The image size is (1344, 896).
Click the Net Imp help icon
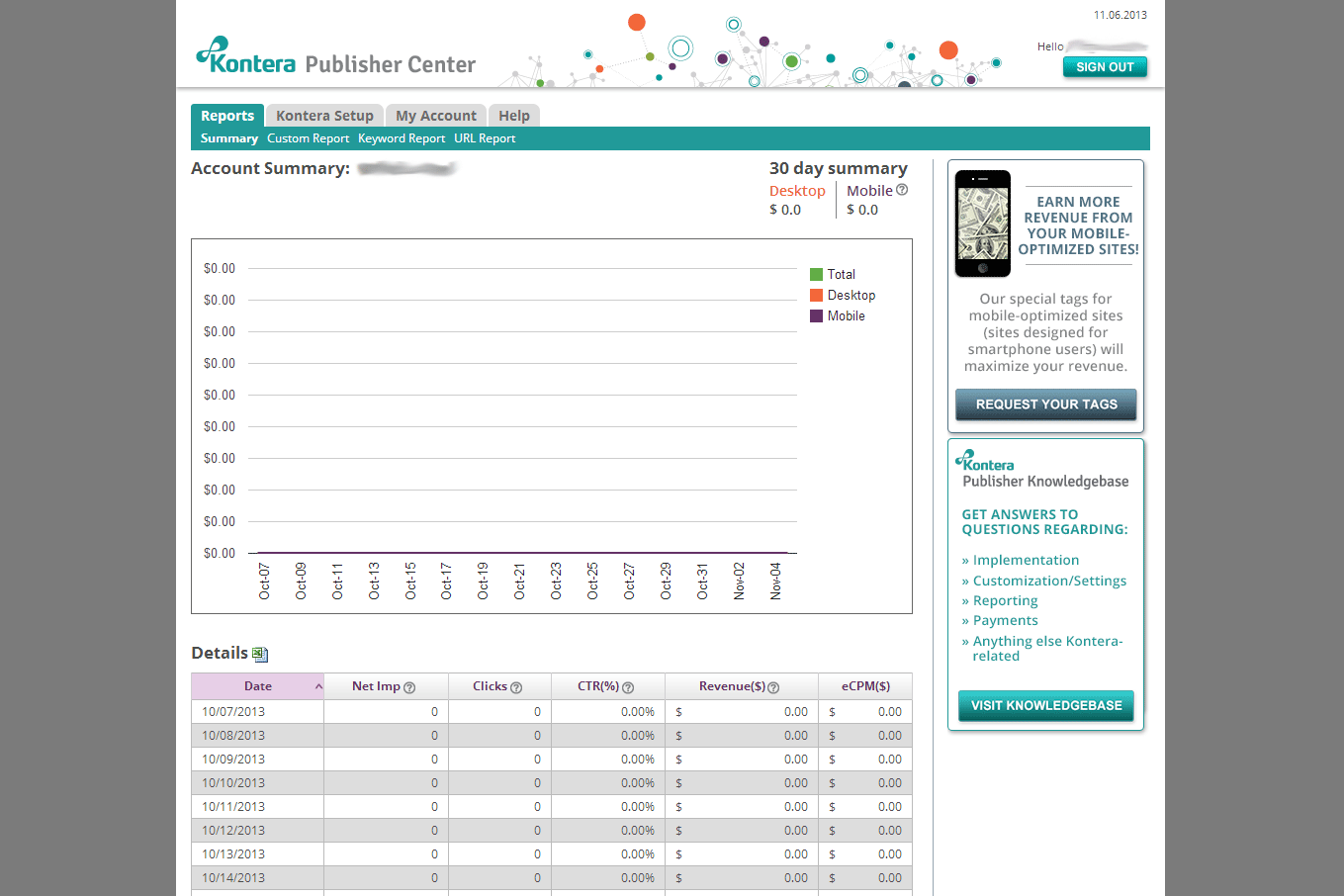409,687
